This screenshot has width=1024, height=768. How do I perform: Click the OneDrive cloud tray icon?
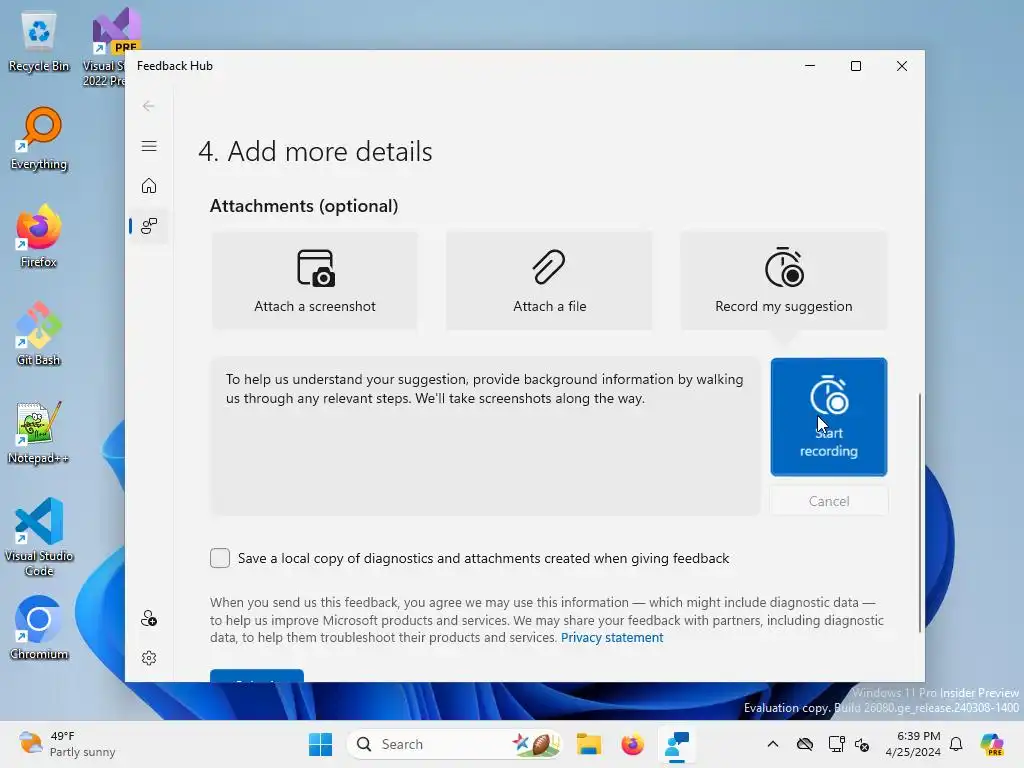[x=805, y=744]
